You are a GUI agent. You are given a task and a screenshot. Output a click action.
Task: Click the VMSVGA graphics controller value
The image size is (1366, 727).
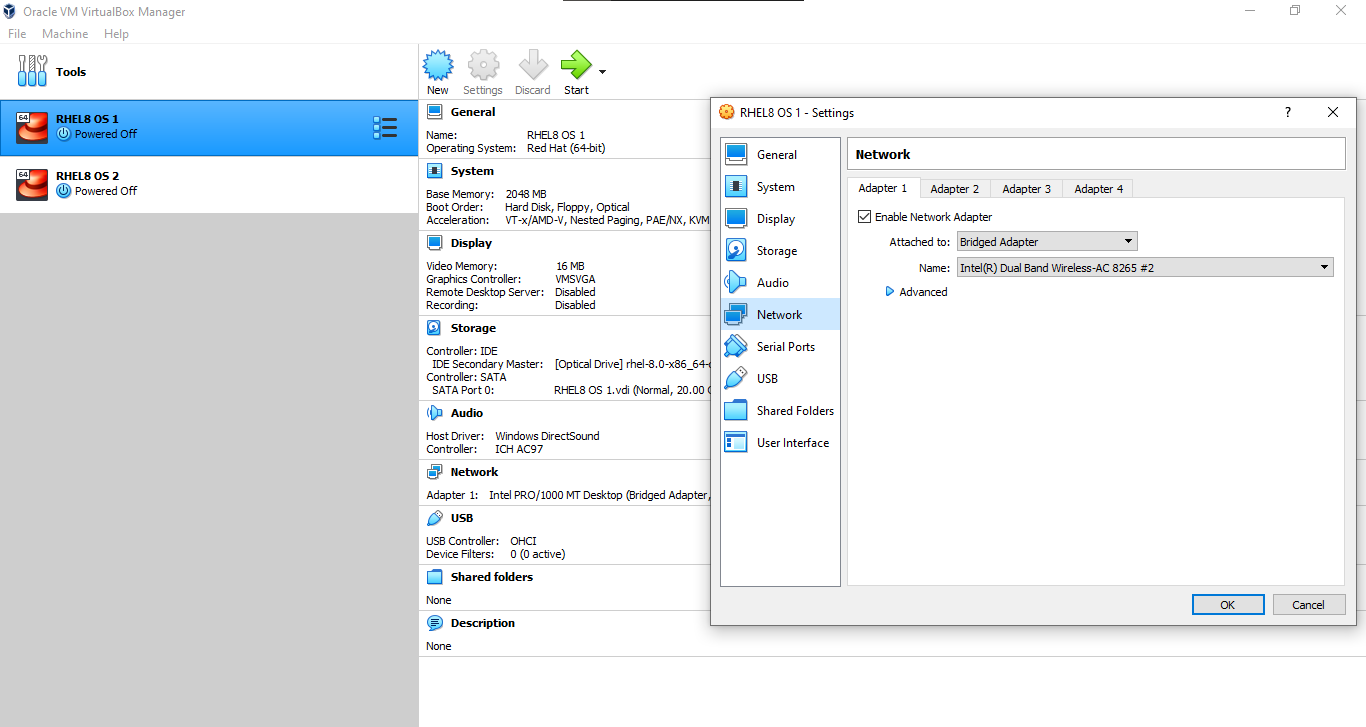(x=575, y=279)
